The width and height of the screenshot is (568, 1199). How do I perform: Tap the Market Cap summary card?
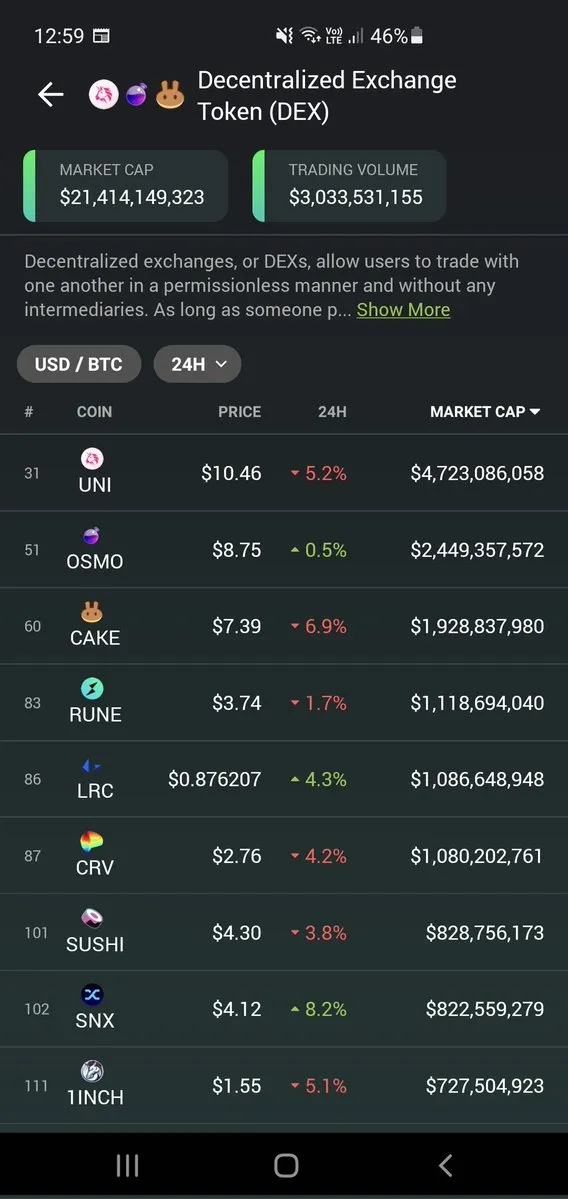tap(125, 186)
